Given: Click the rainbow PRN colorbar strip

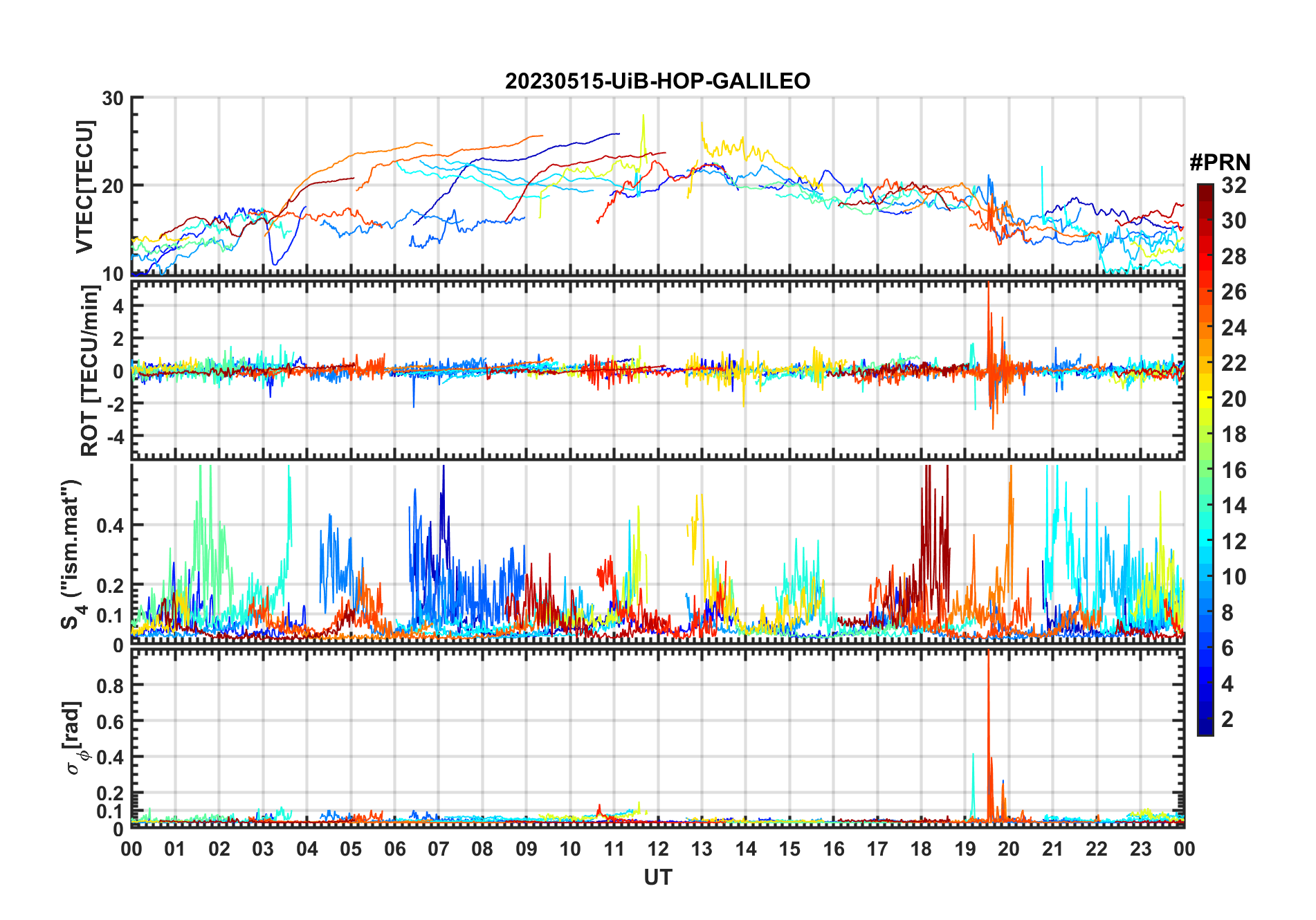Looking at the screenshot, I should tap(1205, 459).
